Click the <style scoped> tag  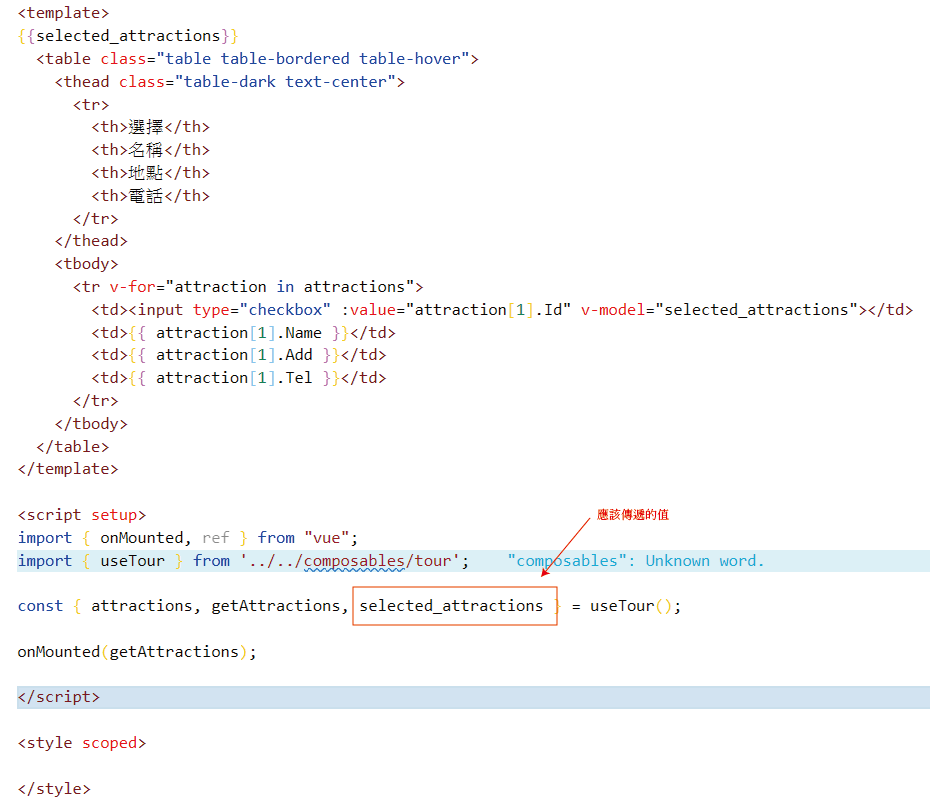pyautogui.click(x=82, y=743)
